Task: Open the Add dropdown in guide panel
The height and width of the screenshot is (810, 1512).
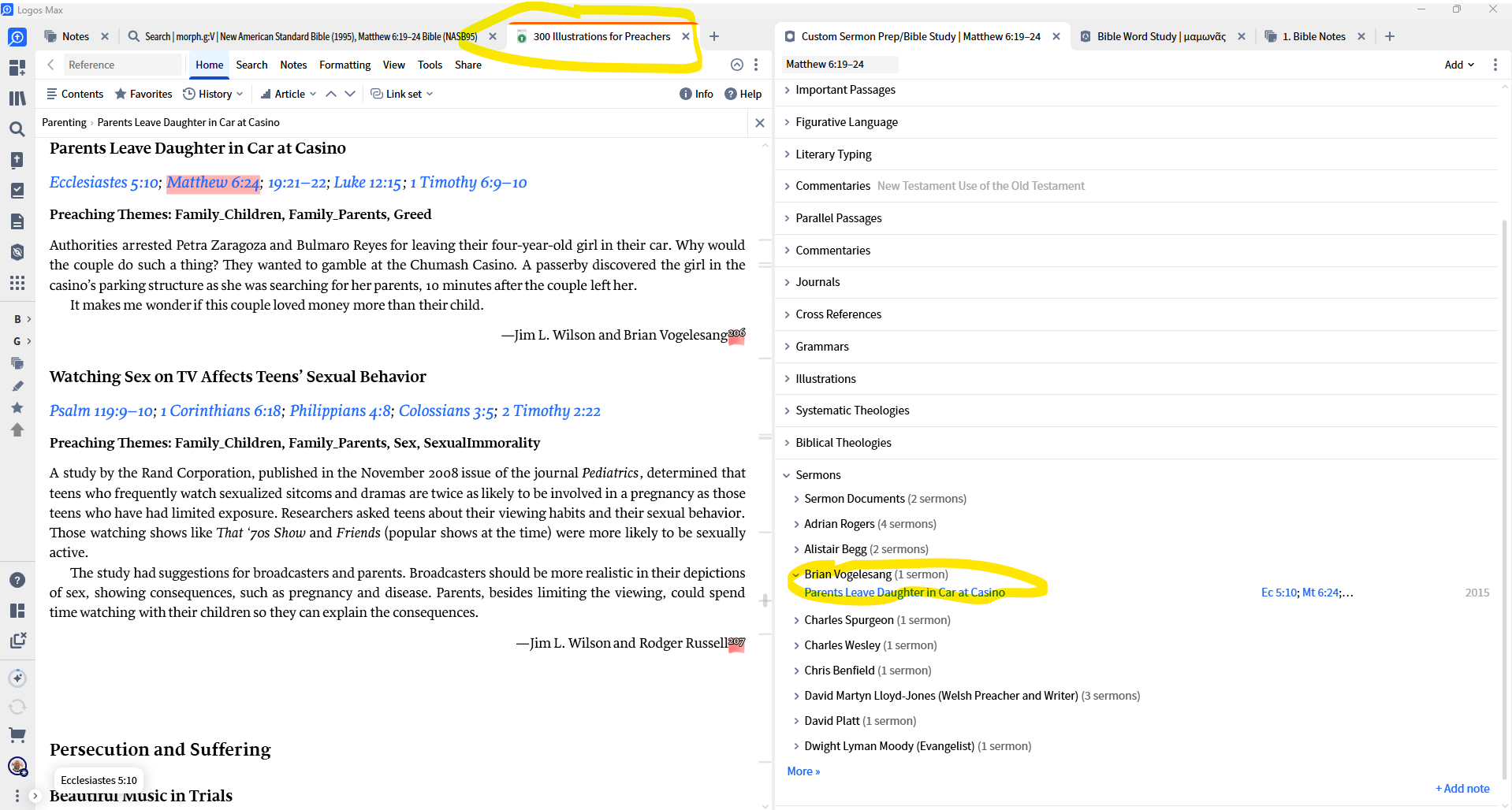Action: click(x=1459, y=65)
